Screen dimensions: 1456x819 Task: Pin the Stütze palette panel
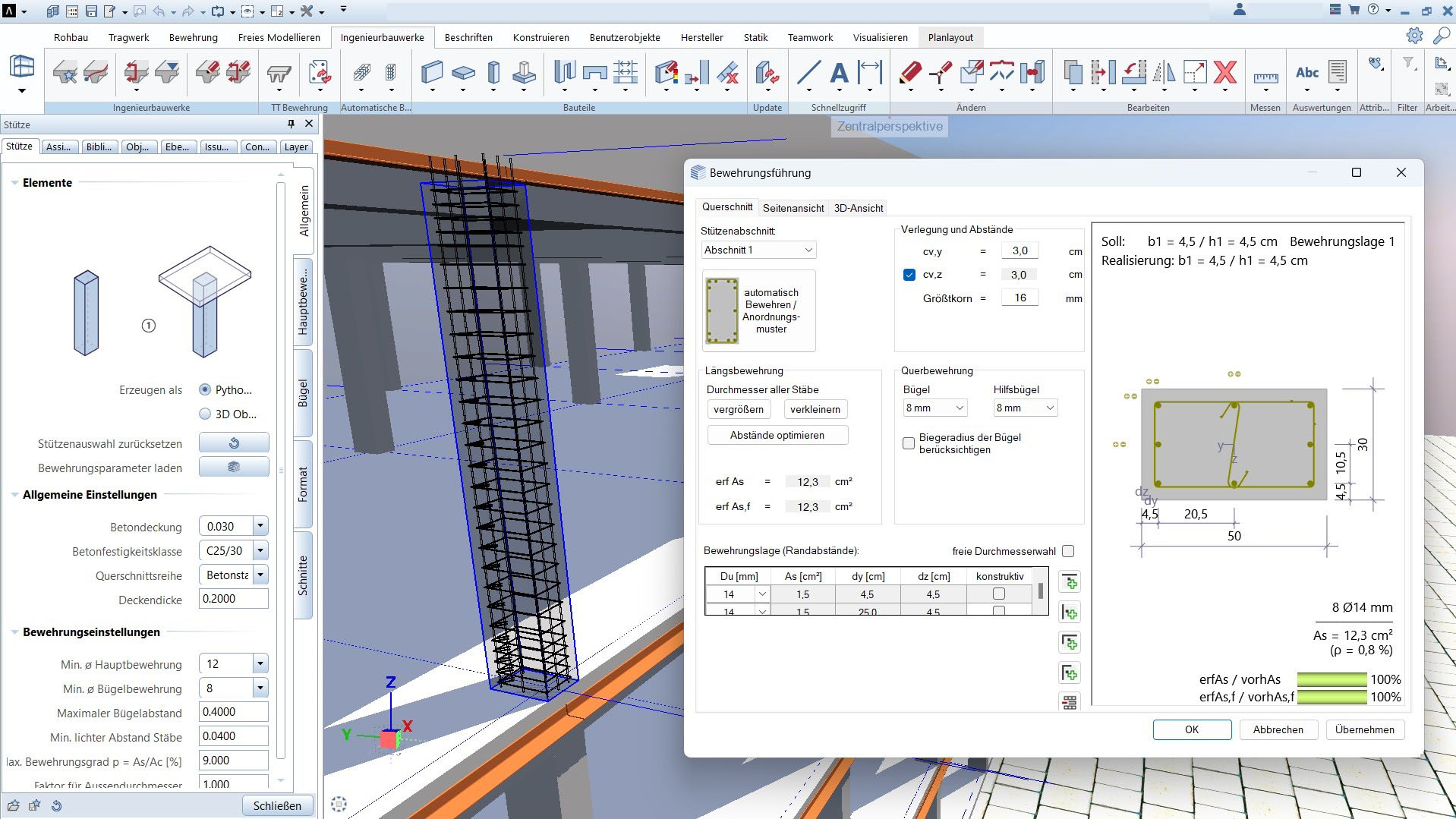click(x=291, y=124)
